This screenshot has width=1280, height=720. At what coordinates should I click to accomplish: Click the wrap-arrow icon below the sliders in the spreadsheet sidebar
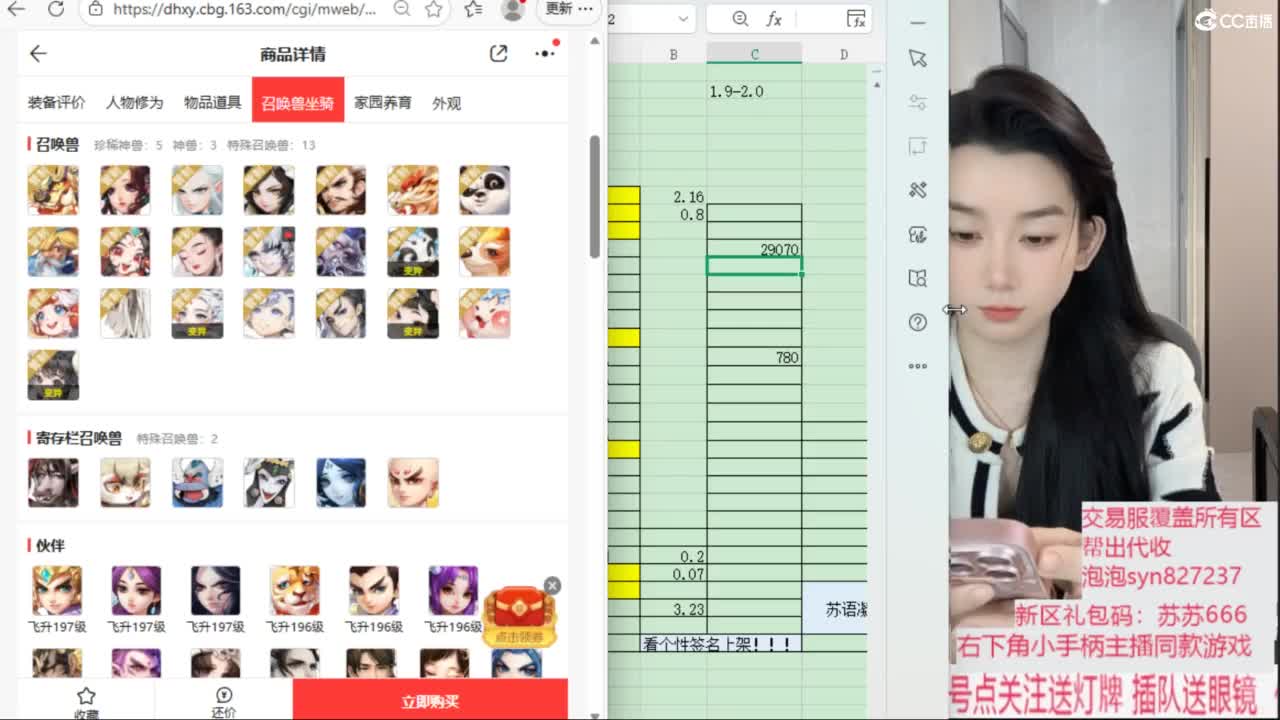pyautogui.click(x=918, y=146)
